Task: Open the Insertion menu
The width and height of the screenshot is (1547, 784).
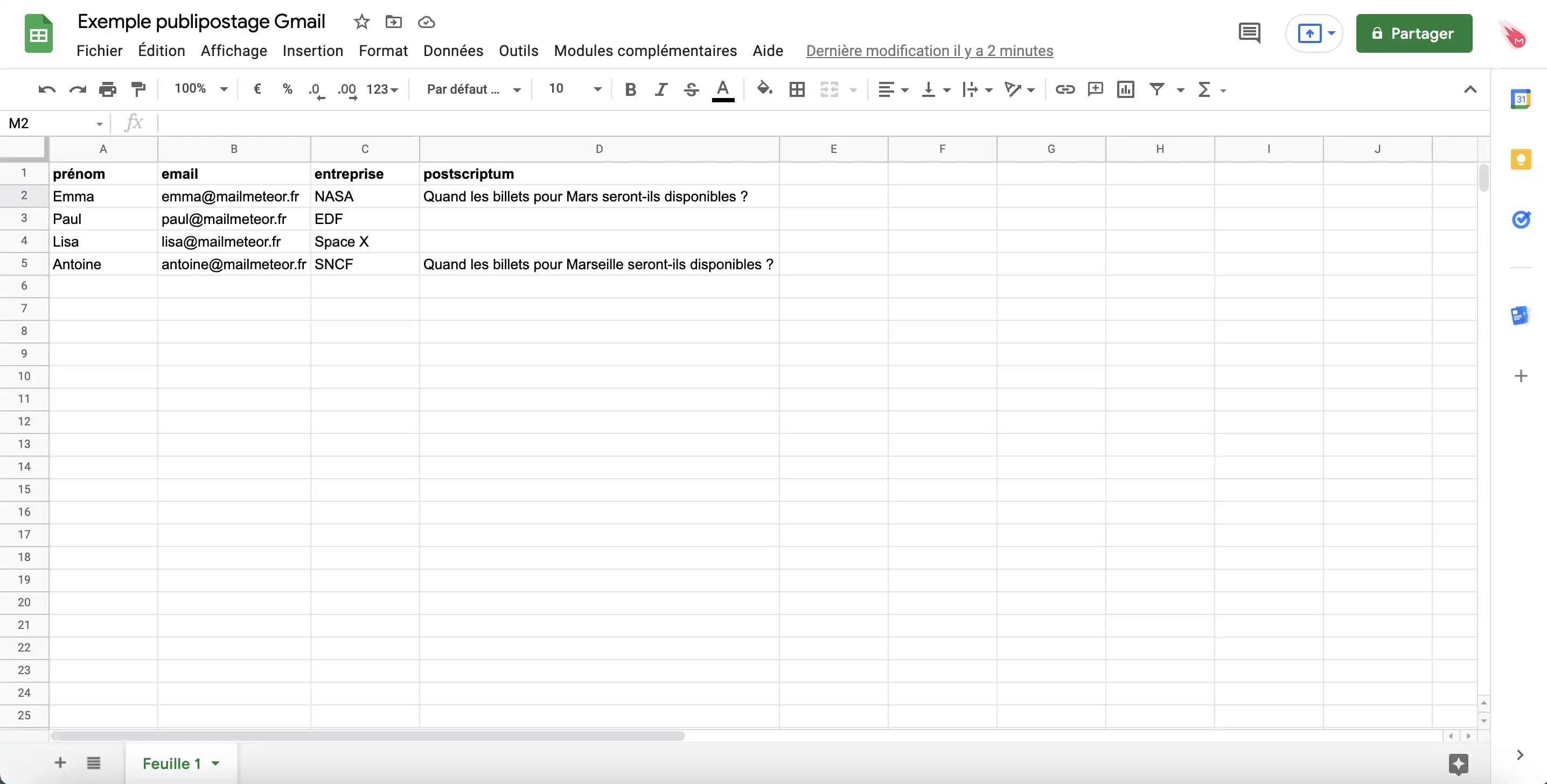Action: point(313,51)
